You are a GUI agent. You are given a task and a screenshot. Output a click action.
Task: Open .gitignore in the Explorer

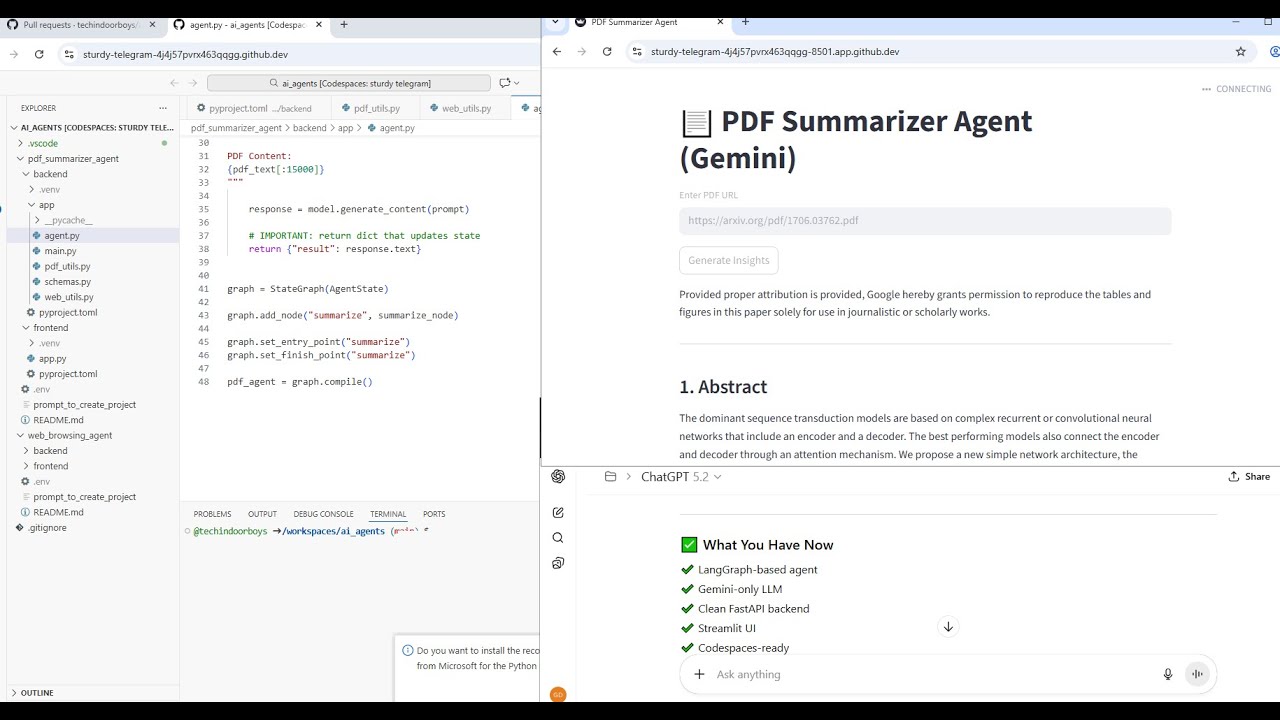[47, 527]
